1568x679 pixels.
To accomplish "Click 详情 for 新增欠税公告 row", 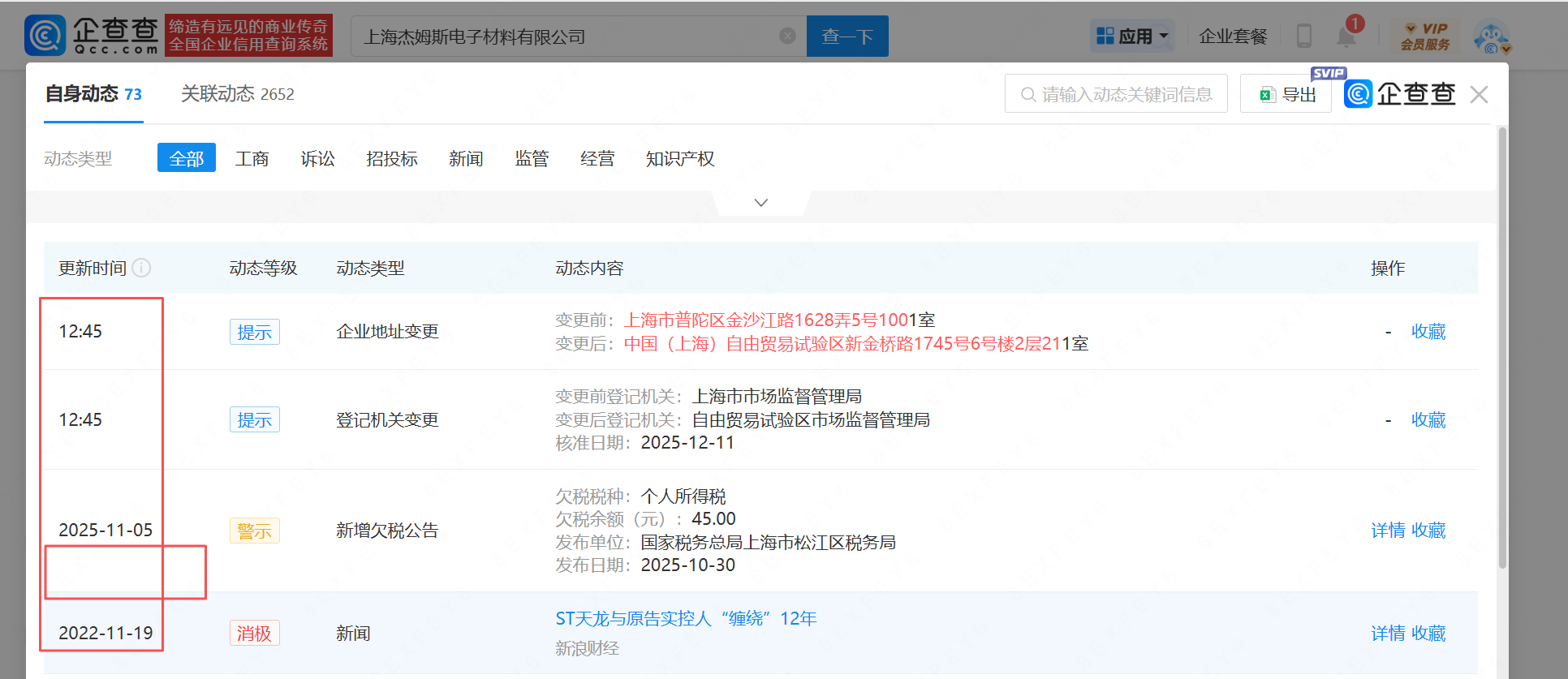I will pyautogui.click(x=1388, y=530).
